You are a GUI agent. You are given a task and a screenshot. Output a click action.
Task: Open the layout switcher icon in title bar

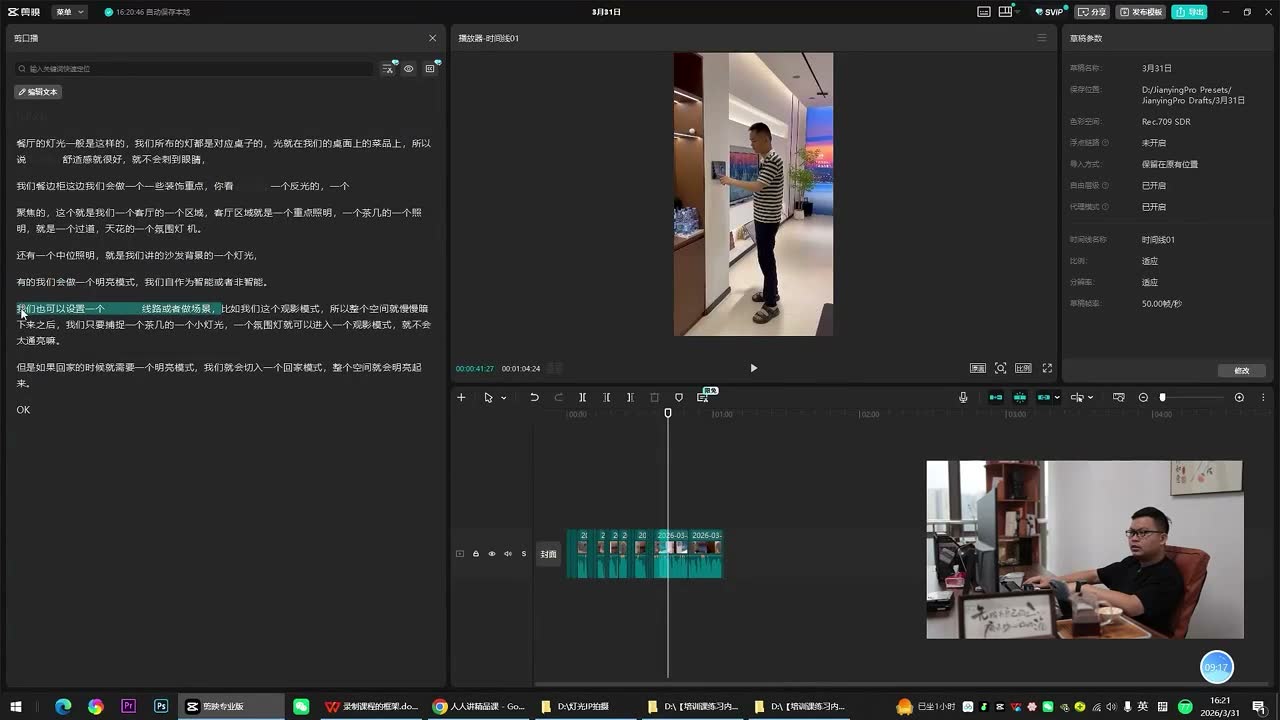(1006, 12)
